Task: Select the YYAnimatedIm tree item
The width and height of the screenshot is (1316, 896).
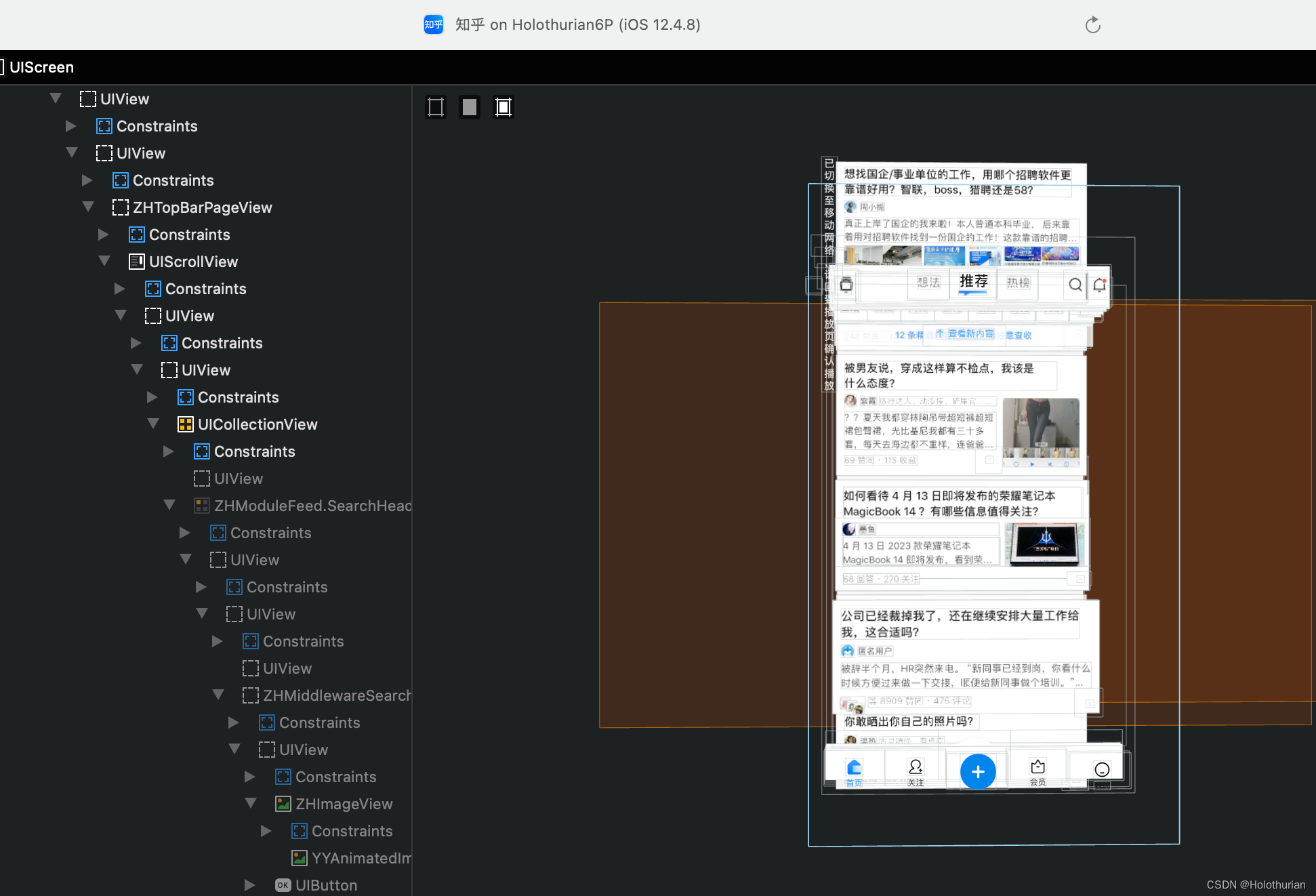Action: [x=361, y=858]
